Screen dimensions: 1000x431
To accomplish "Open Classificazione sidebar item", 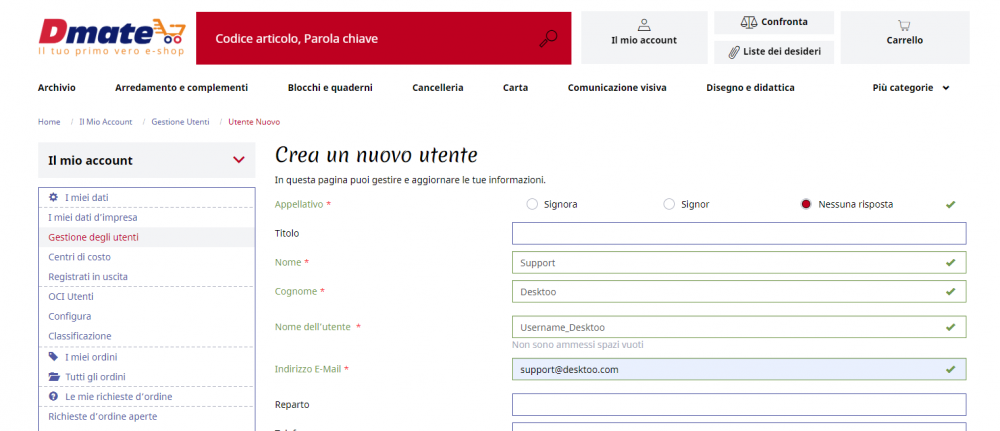I will tap(80, 336).
